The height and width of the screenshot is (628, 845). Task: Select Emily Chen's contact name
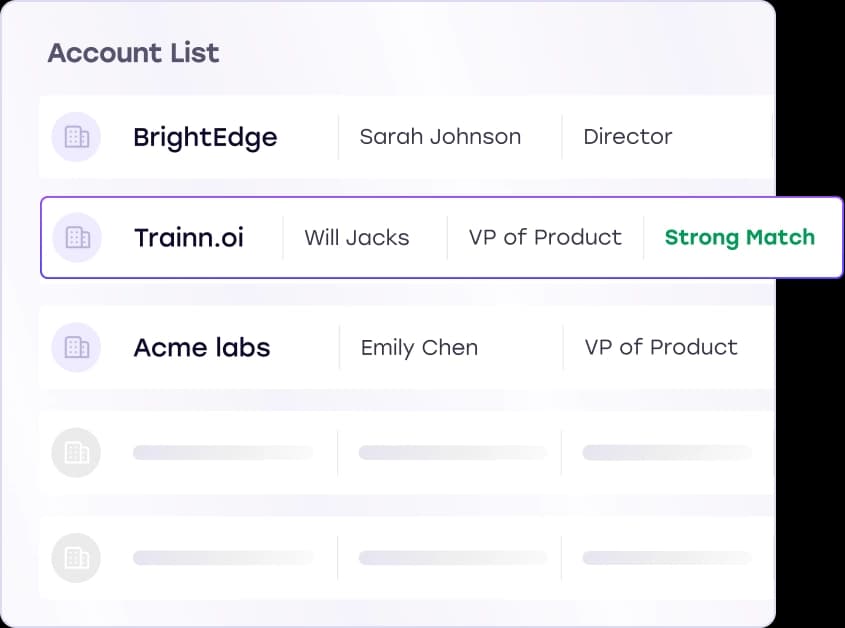tap(419, 347)
